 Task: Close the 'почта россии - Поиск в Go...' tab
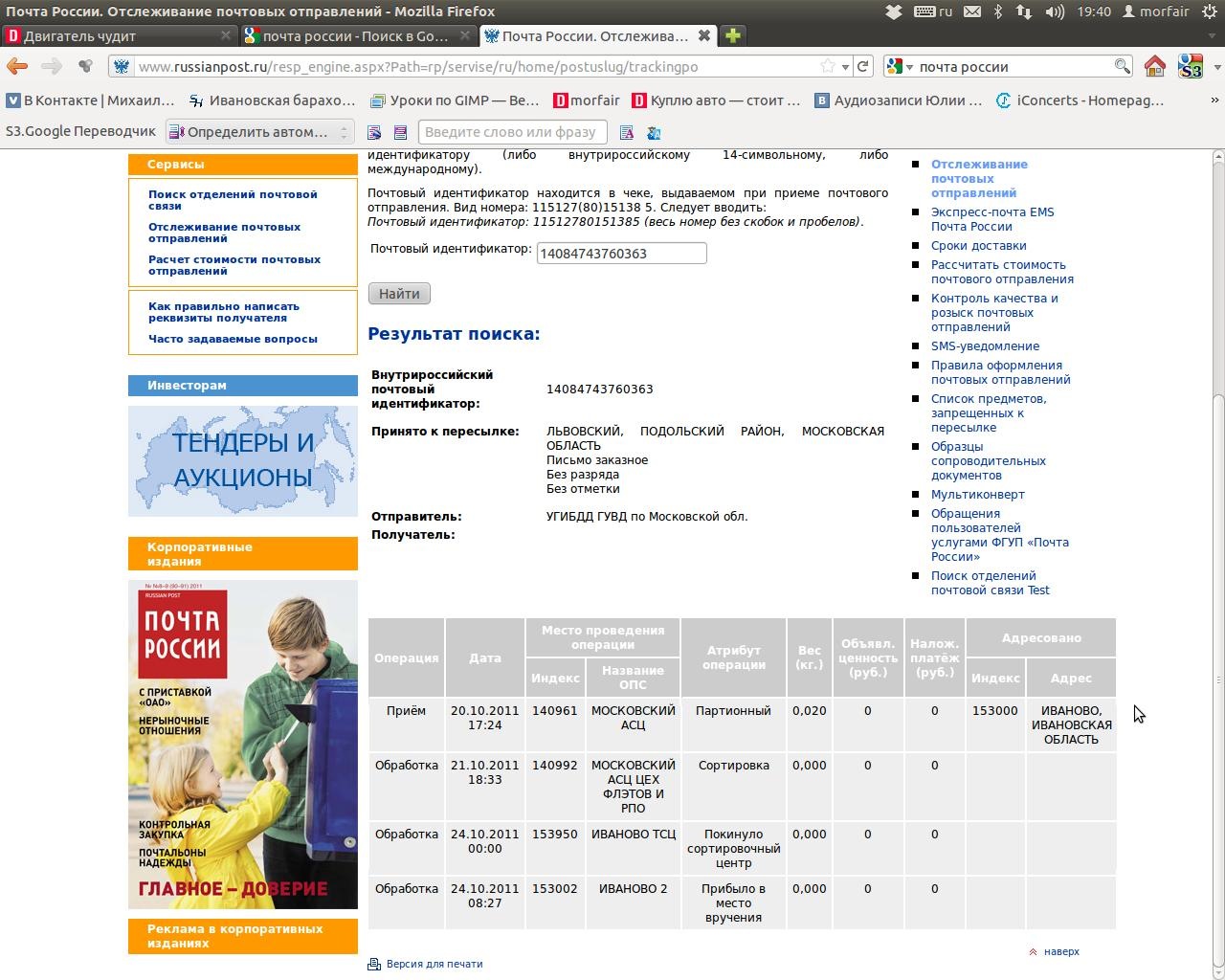pyautogui.click(x=465, y=35)
